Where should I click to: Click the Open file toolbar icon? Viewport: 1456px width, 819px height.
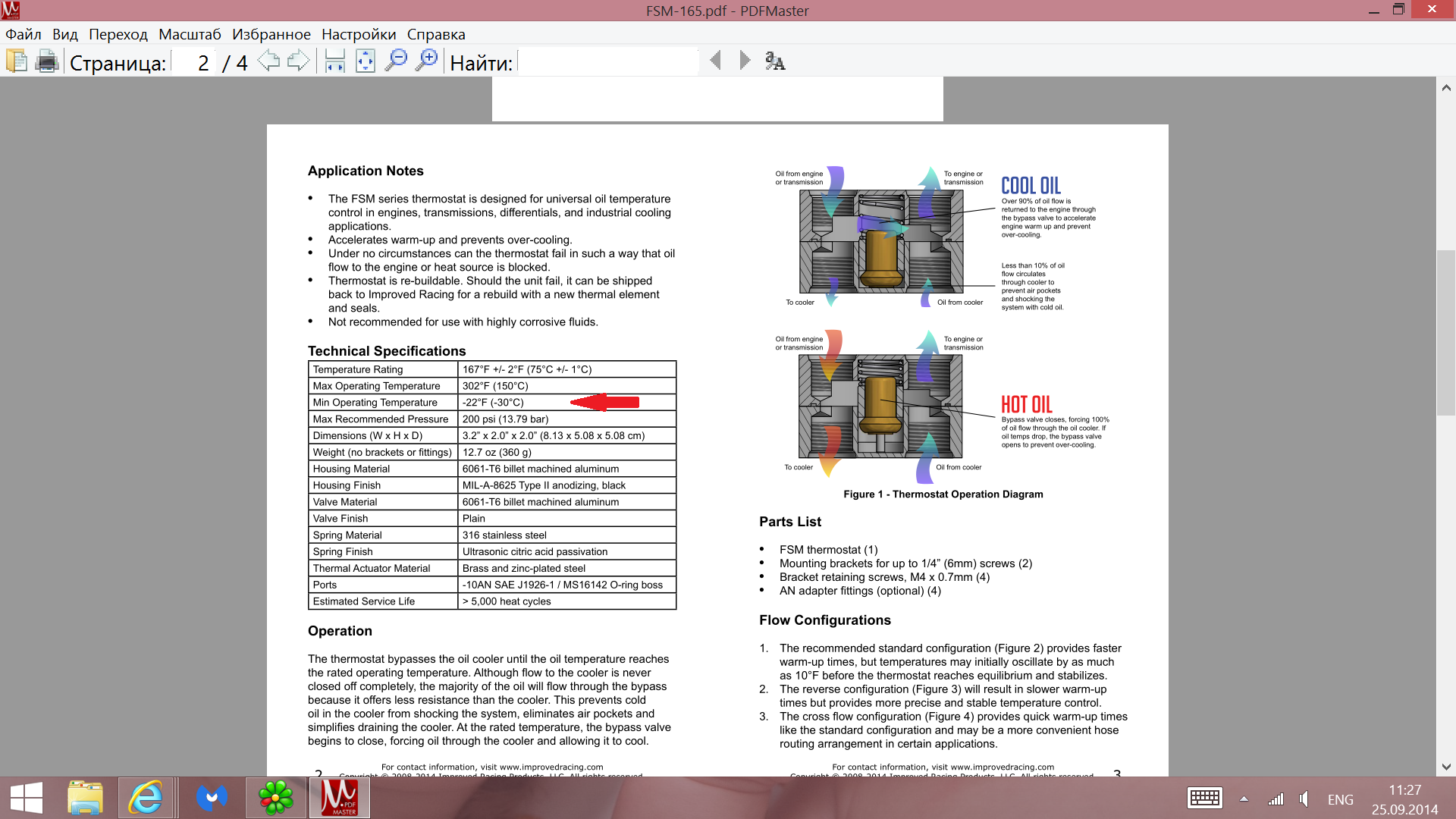point(17,61)
